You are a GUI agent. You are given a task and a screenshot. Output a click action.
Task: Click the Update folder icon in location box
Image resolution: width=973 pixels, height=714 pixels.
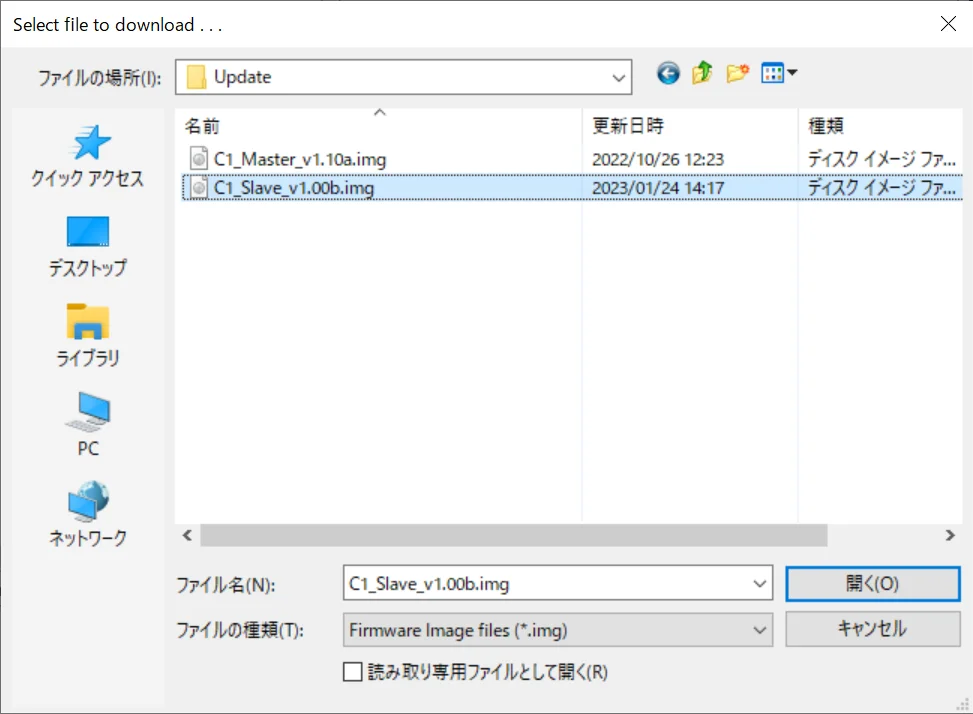tap(196, 78)
